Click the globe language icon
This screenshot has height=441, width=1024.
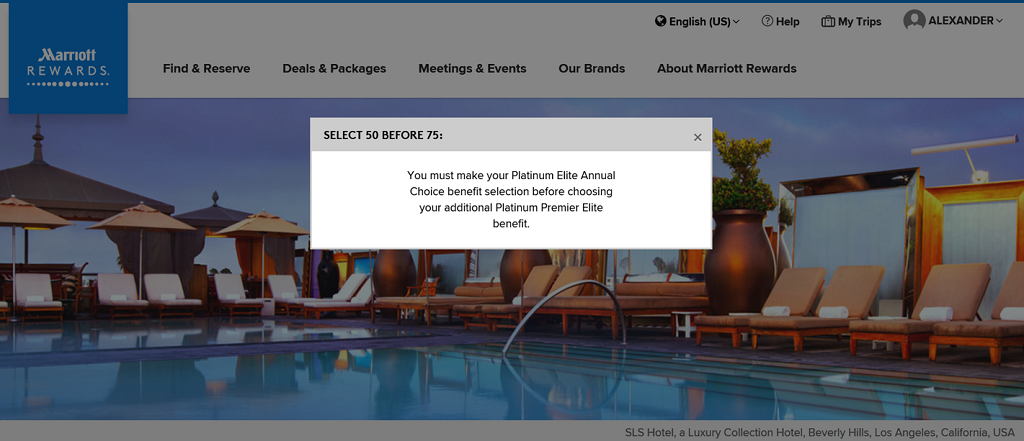pyautogui.click(x=661, y=21)
